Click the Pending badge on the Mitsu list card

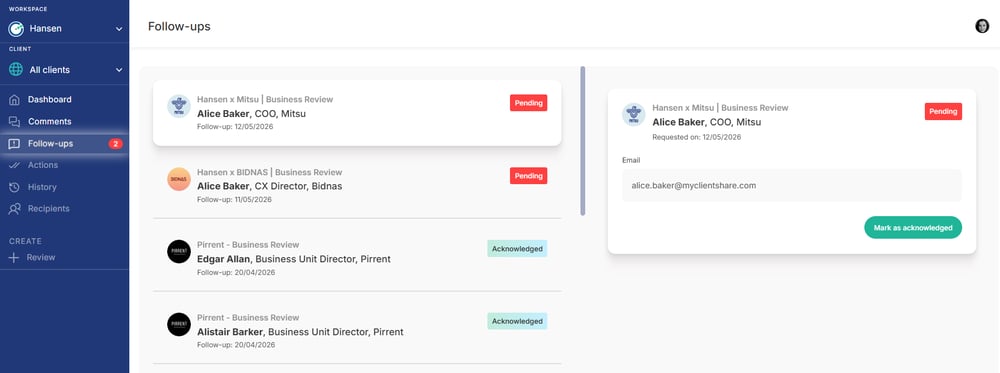click(x=528, y=103)
